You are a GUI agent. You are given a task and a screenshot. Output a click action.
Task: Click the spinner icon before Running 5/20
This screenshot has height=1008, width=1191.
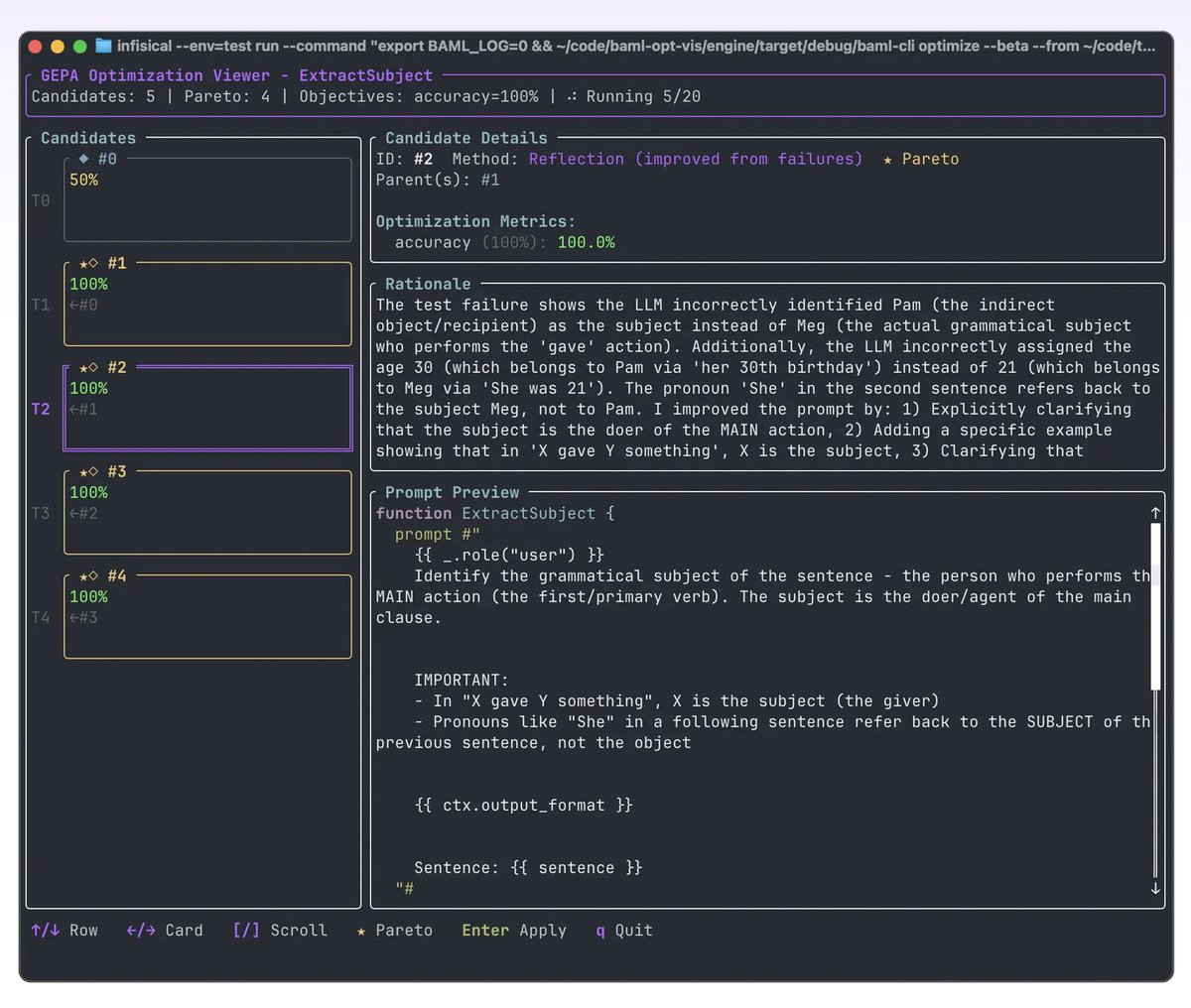click(572, 96)
